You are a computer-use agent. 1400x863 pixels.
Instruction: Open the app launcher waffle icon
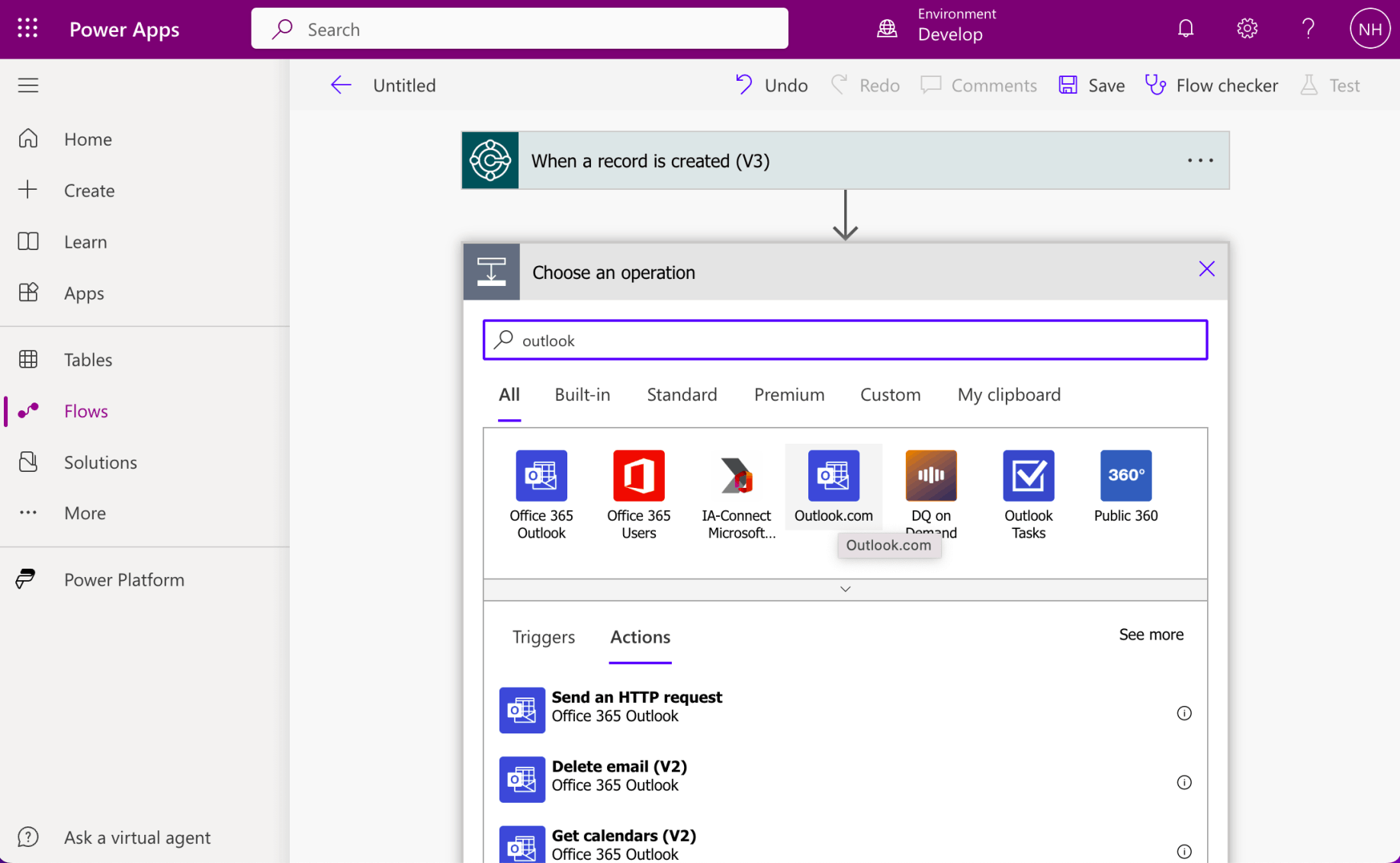tap(27, 29)
